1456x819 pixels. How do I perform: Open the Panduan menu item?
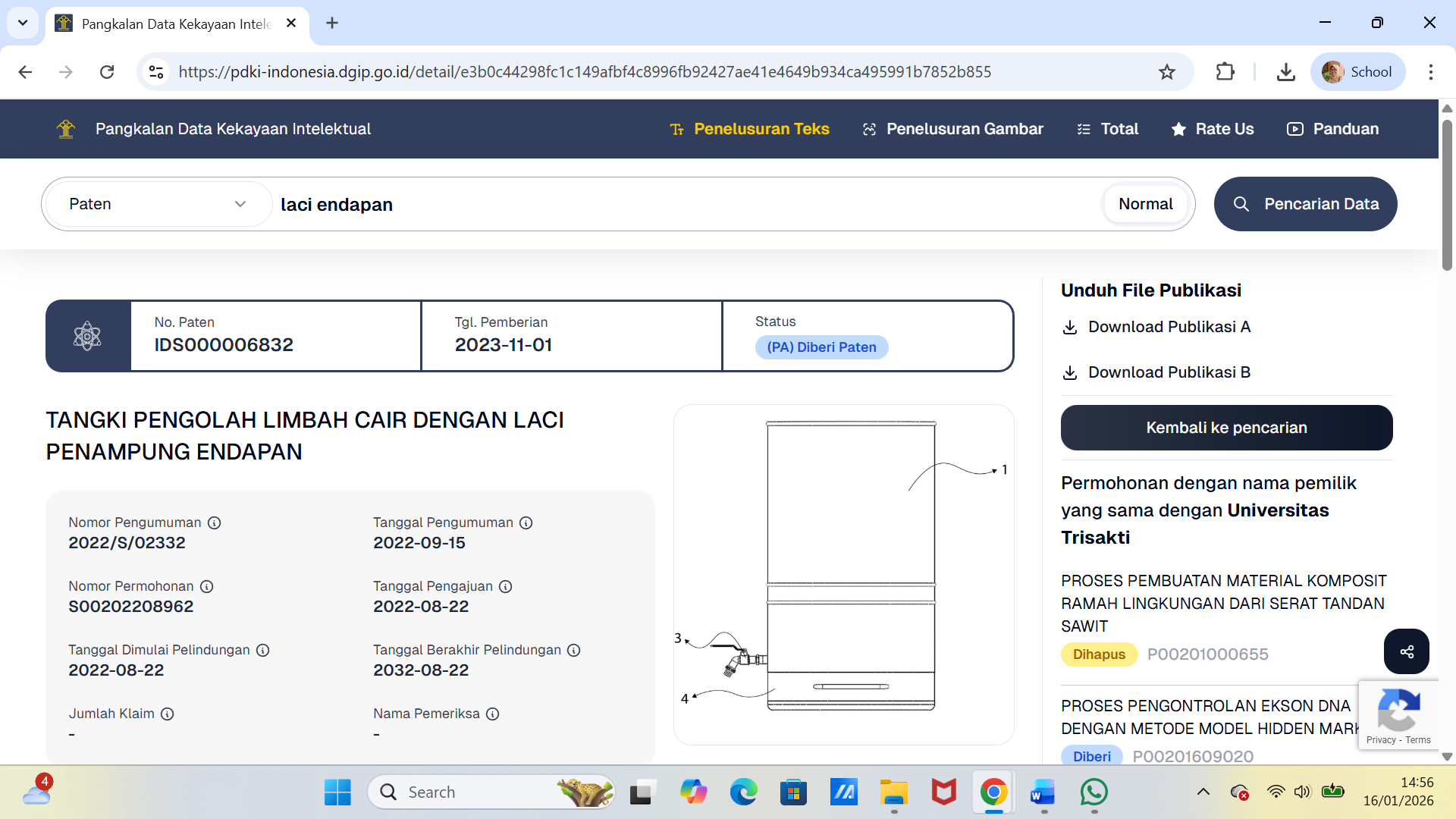click(x=1333, y=129)
